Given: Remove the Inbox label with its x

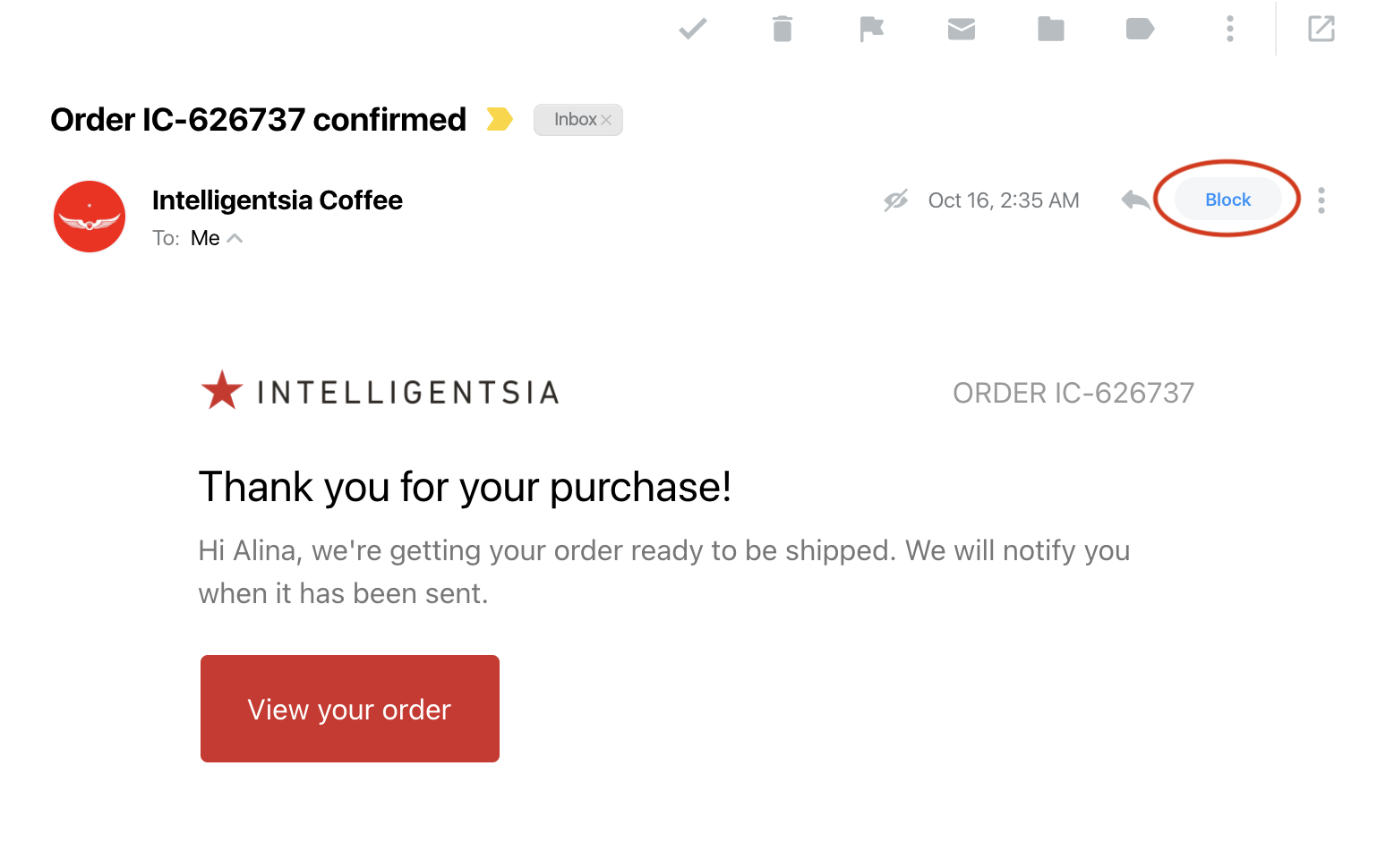Looking at the screenshot, I should coord(606,120).
